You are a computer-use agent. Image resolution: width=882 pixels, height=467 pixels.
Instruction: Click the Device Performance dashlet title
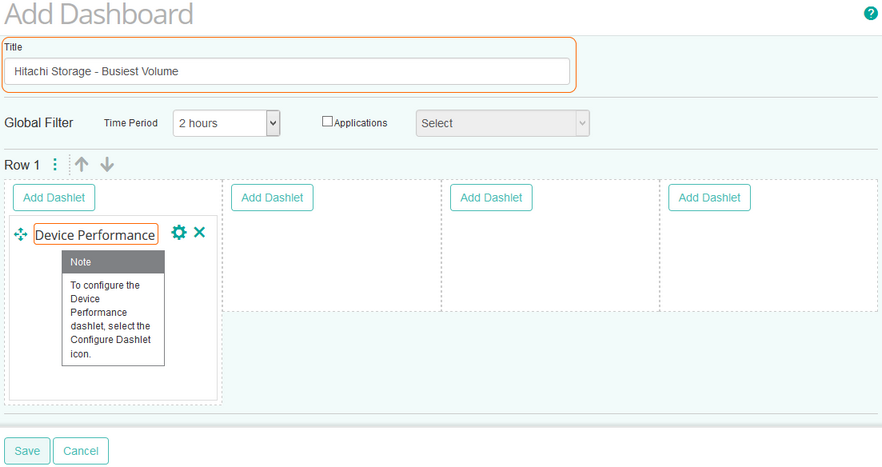95,235
